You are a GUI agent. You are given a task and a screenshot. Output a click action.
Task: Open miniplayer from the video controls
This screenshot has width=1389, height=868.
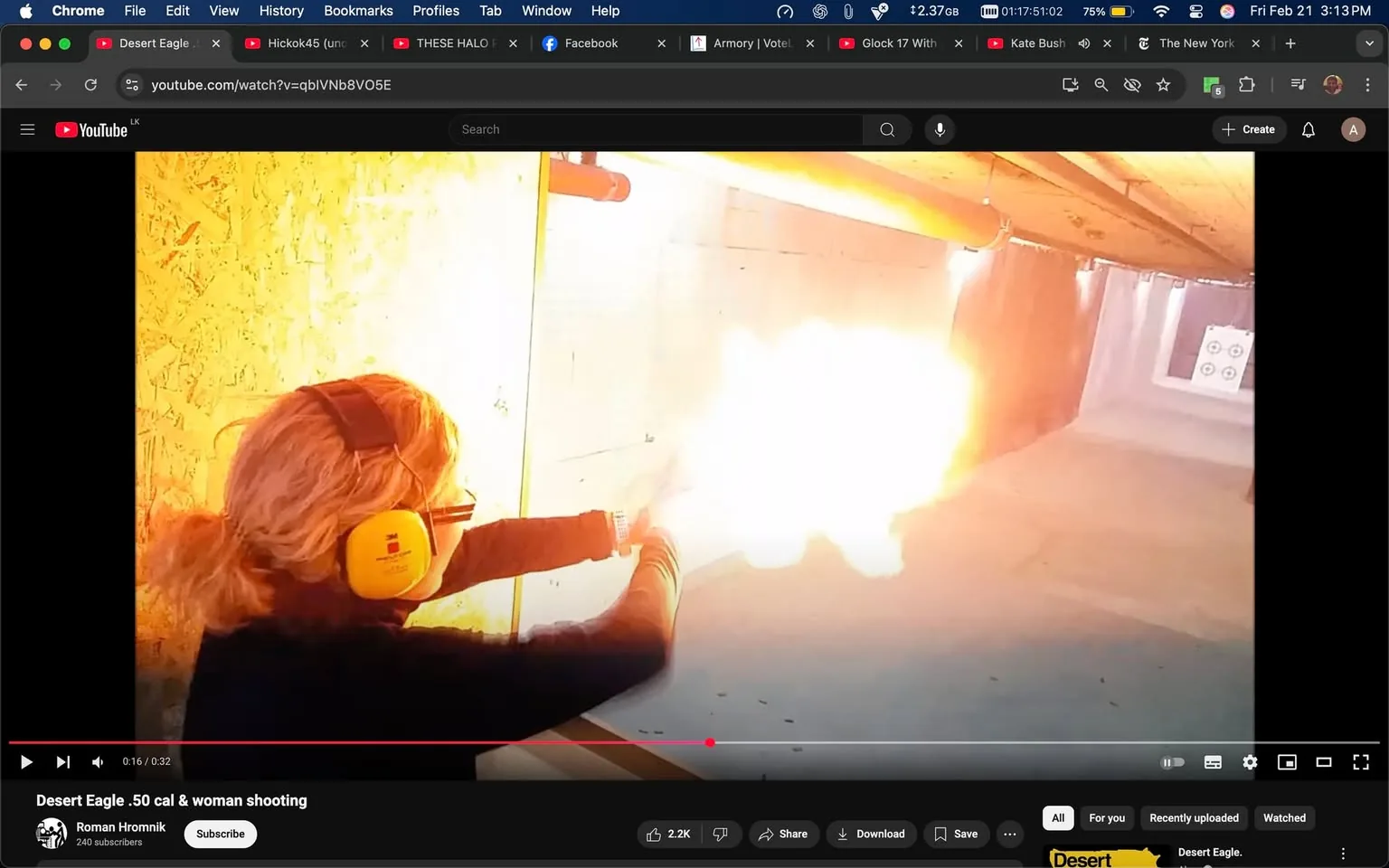click(1287, 762)
